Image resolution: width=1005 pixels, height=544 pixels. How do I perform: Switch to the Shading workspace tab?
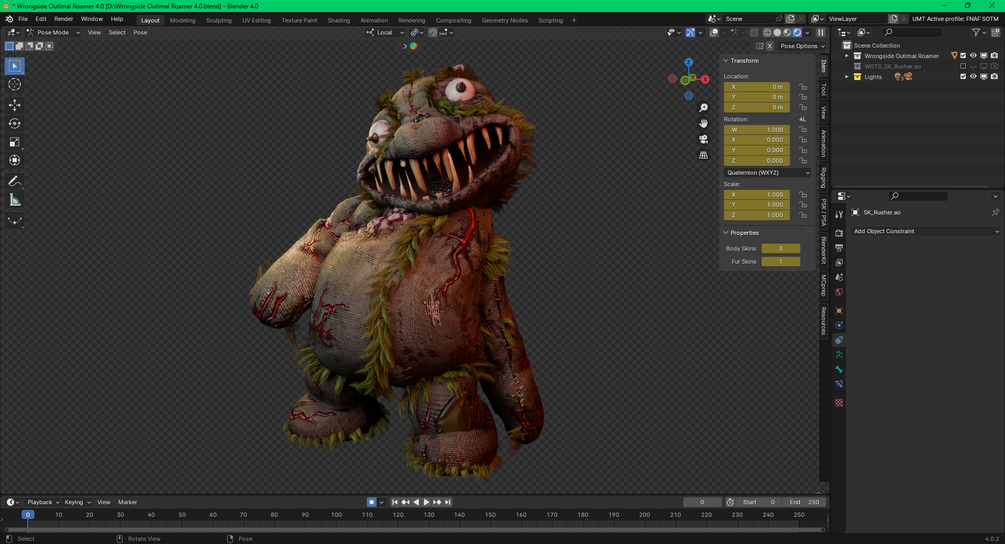pyautogui.click(x=339, y=20)
